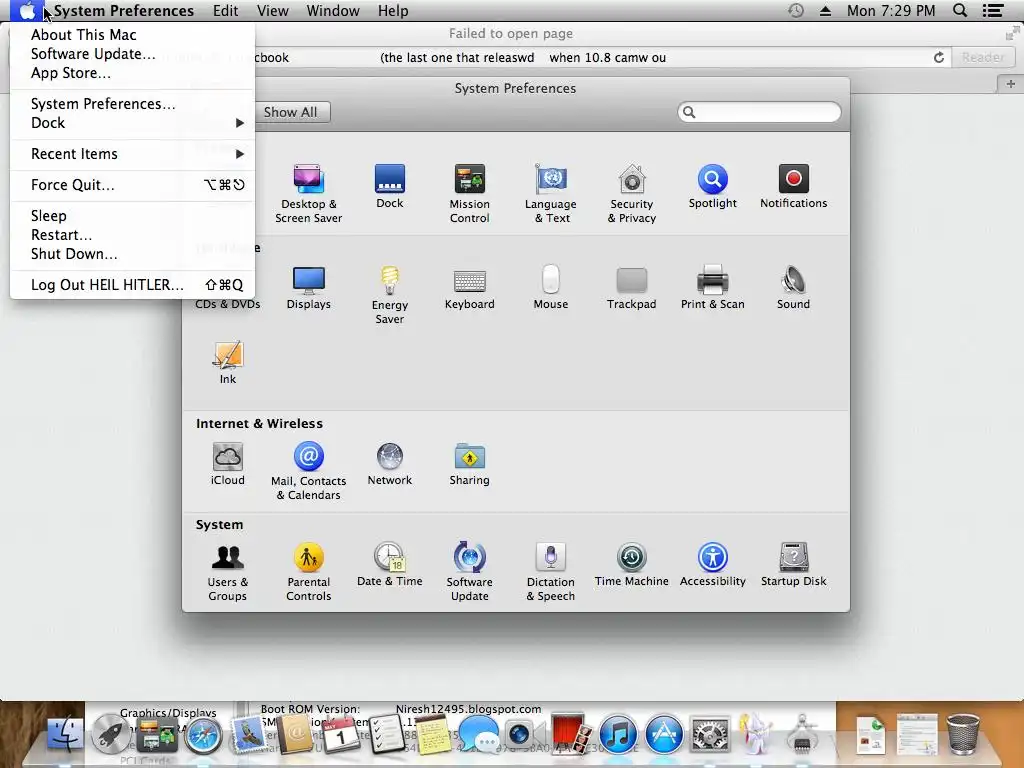
Task: Open App Store from the Dock
Action: [x=664, y=735]
